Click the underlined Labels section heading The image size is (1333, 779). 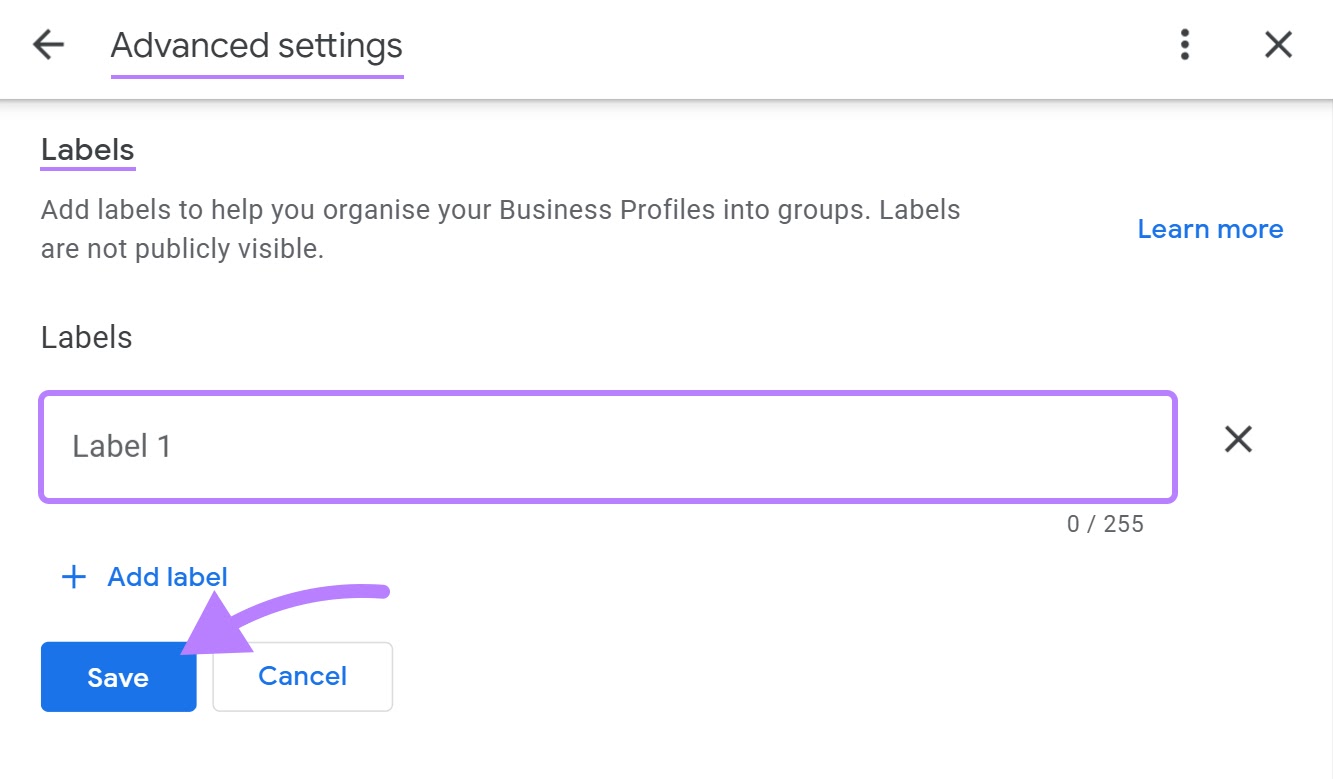(87, 150)
